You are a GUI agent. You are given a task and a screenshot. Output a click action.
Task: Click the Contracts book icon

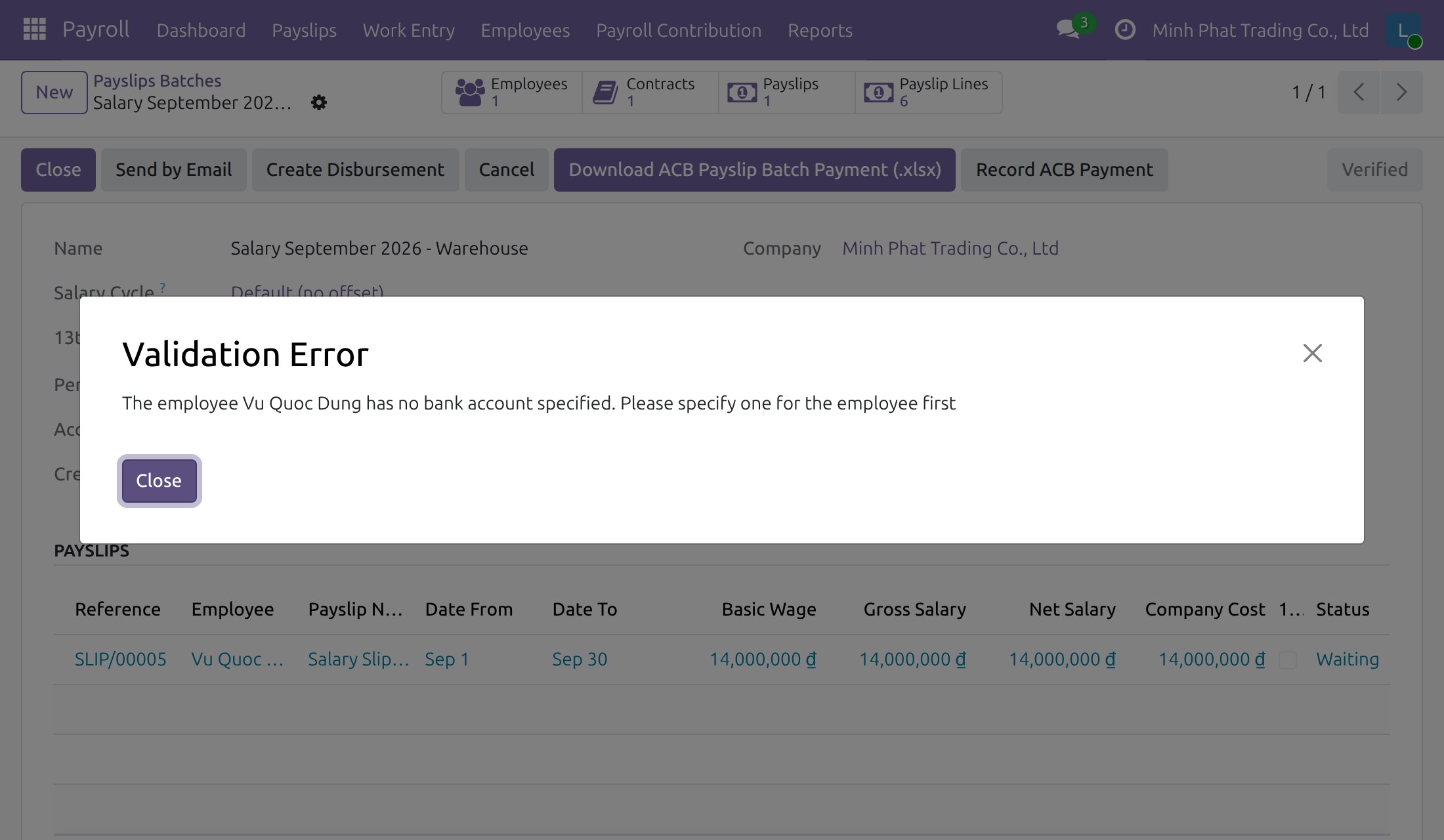click(605, 93)
